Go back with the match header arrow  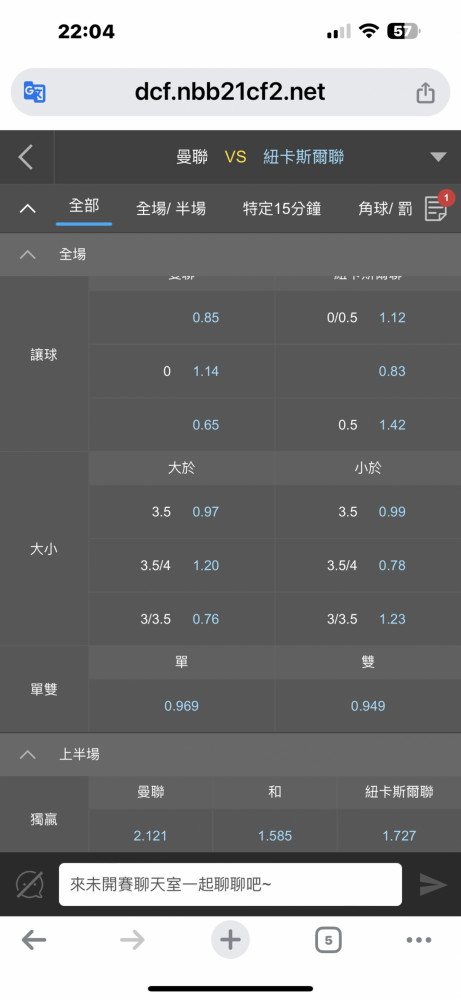(x=26, y=157)
